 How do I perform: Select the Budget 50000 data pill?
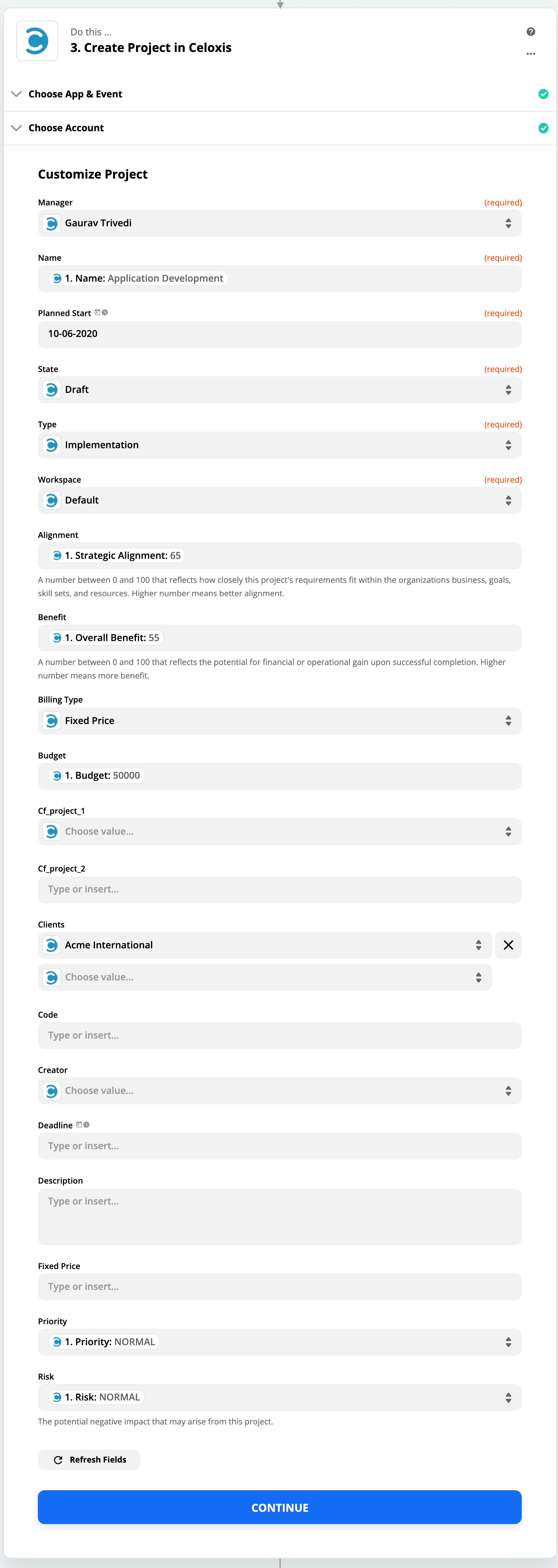(x=96, y=775)
